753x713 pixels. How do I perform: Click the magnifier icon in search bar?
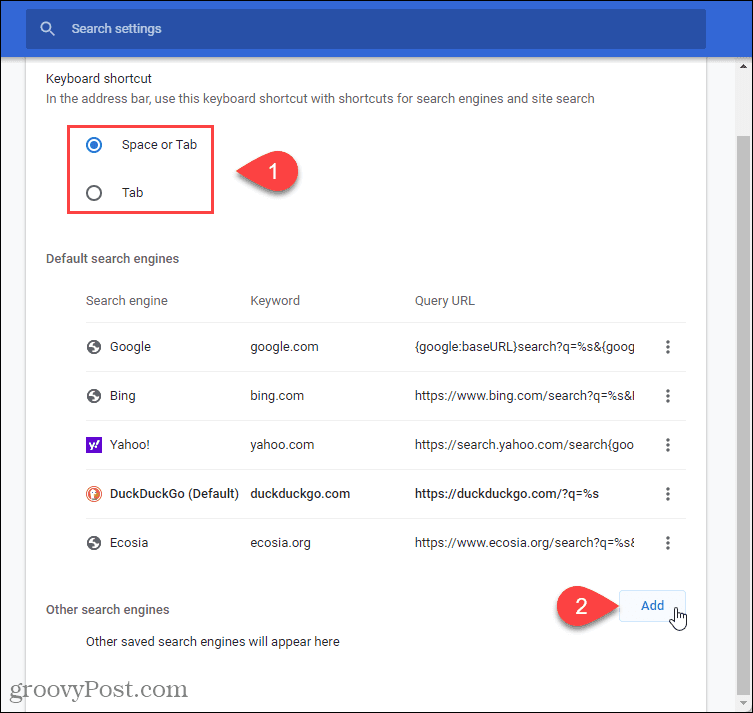47,29
